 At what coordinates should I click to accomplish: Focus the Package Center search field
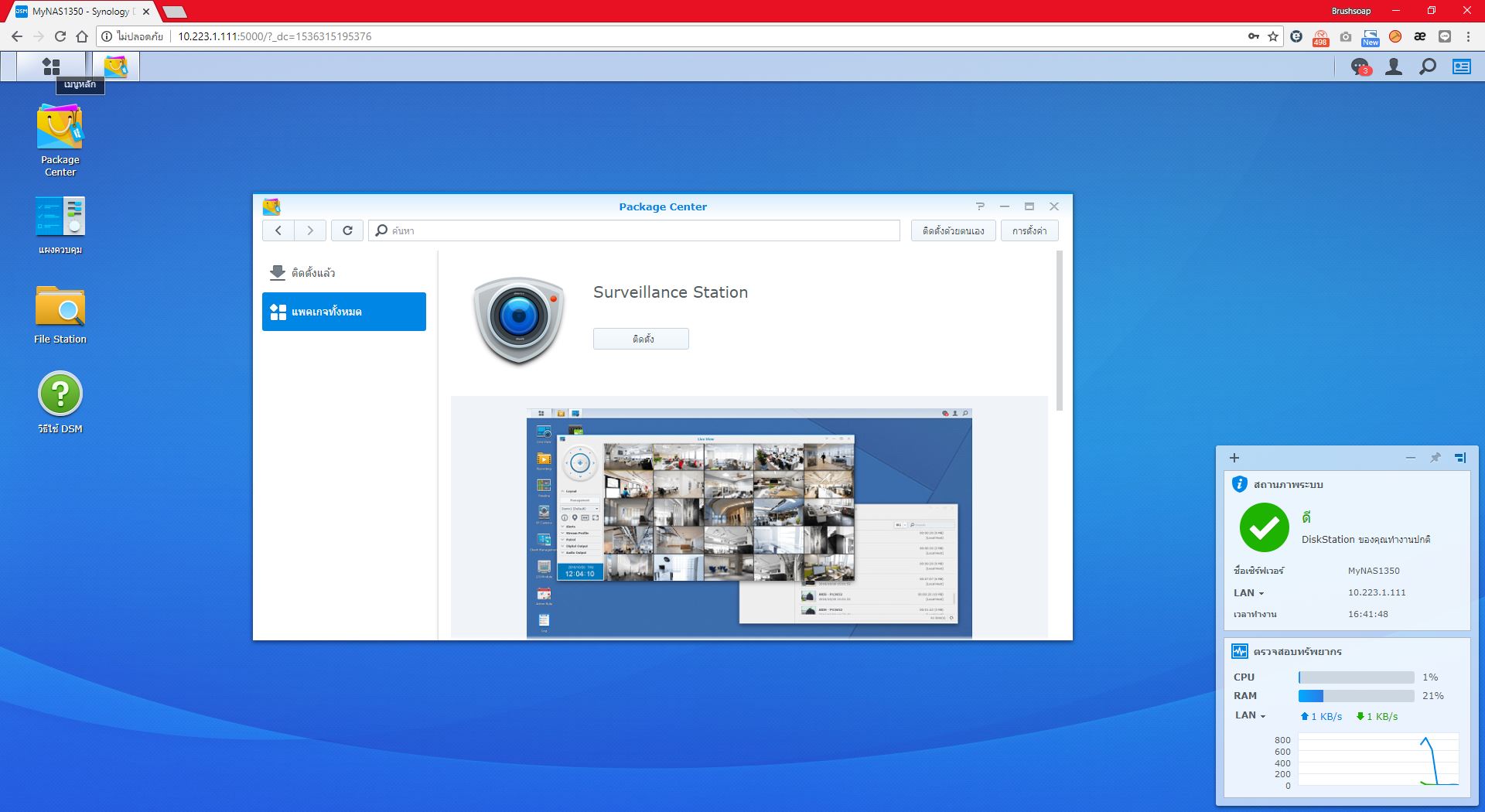(634, 230)
